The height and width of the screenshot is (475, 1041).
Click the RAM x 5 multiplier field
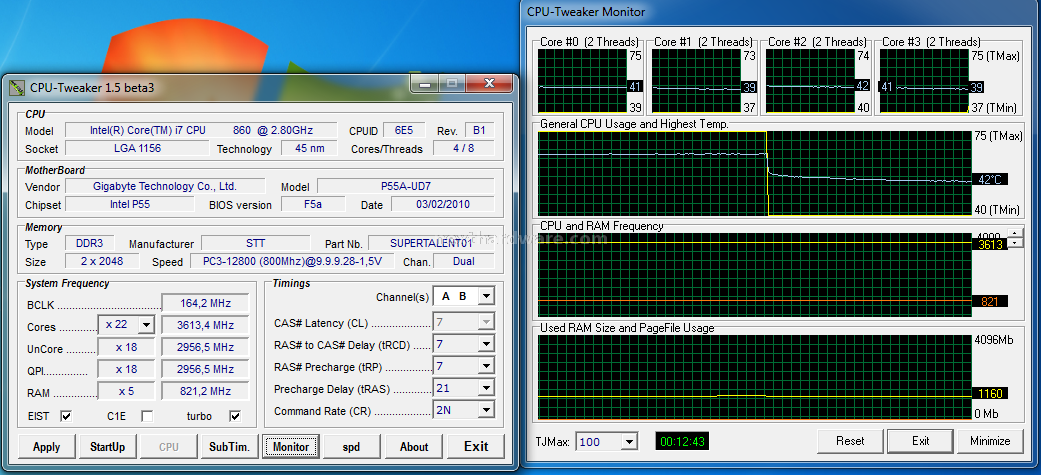pos(126,391)
